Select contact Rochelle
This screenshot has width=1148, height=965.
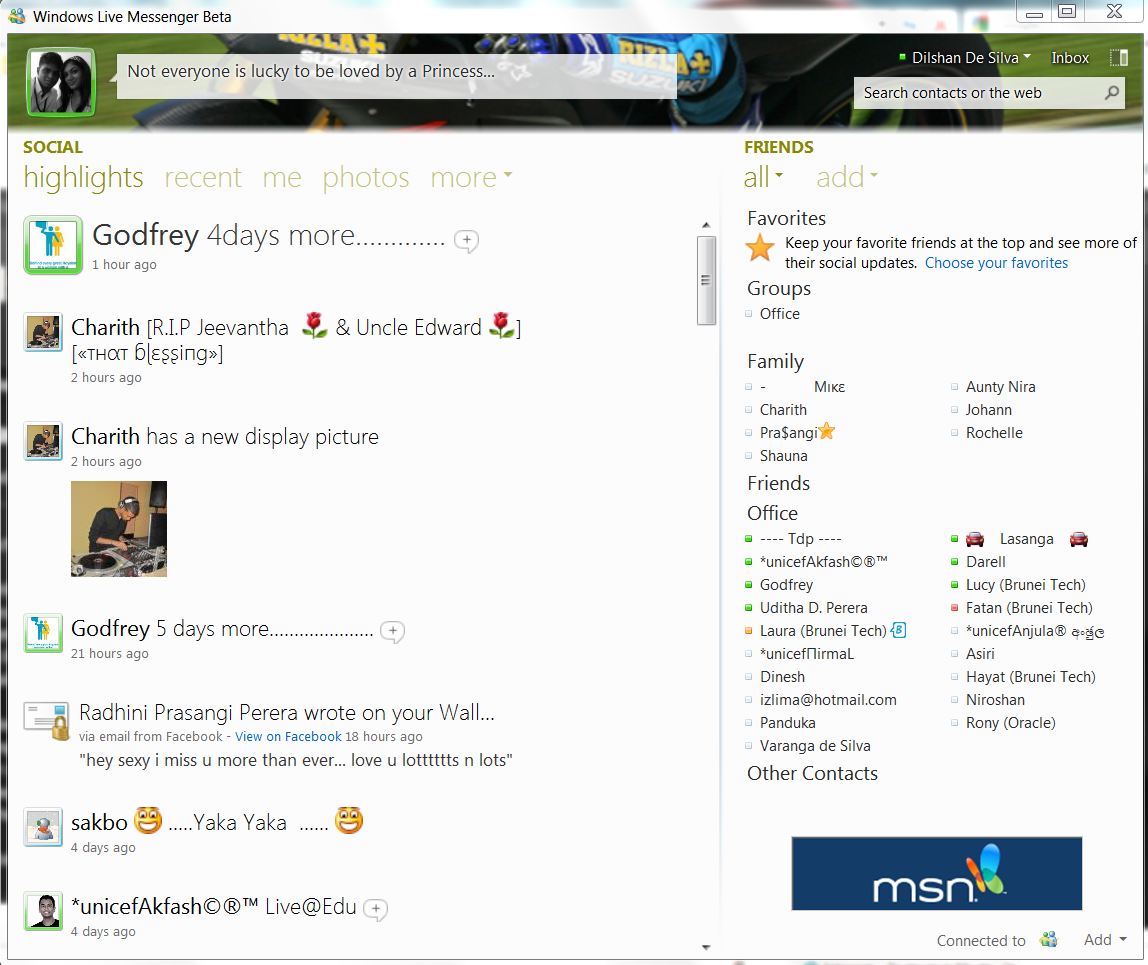point(994,433)
